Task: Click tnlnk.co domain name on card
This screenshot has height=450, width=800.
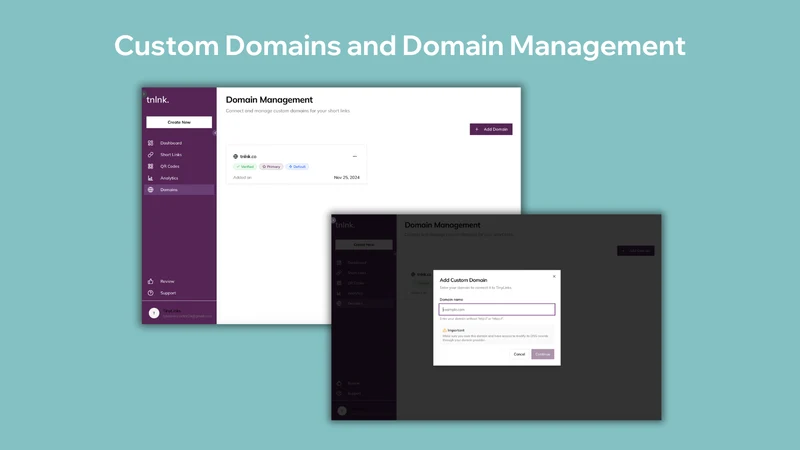Action: [248, 157]
